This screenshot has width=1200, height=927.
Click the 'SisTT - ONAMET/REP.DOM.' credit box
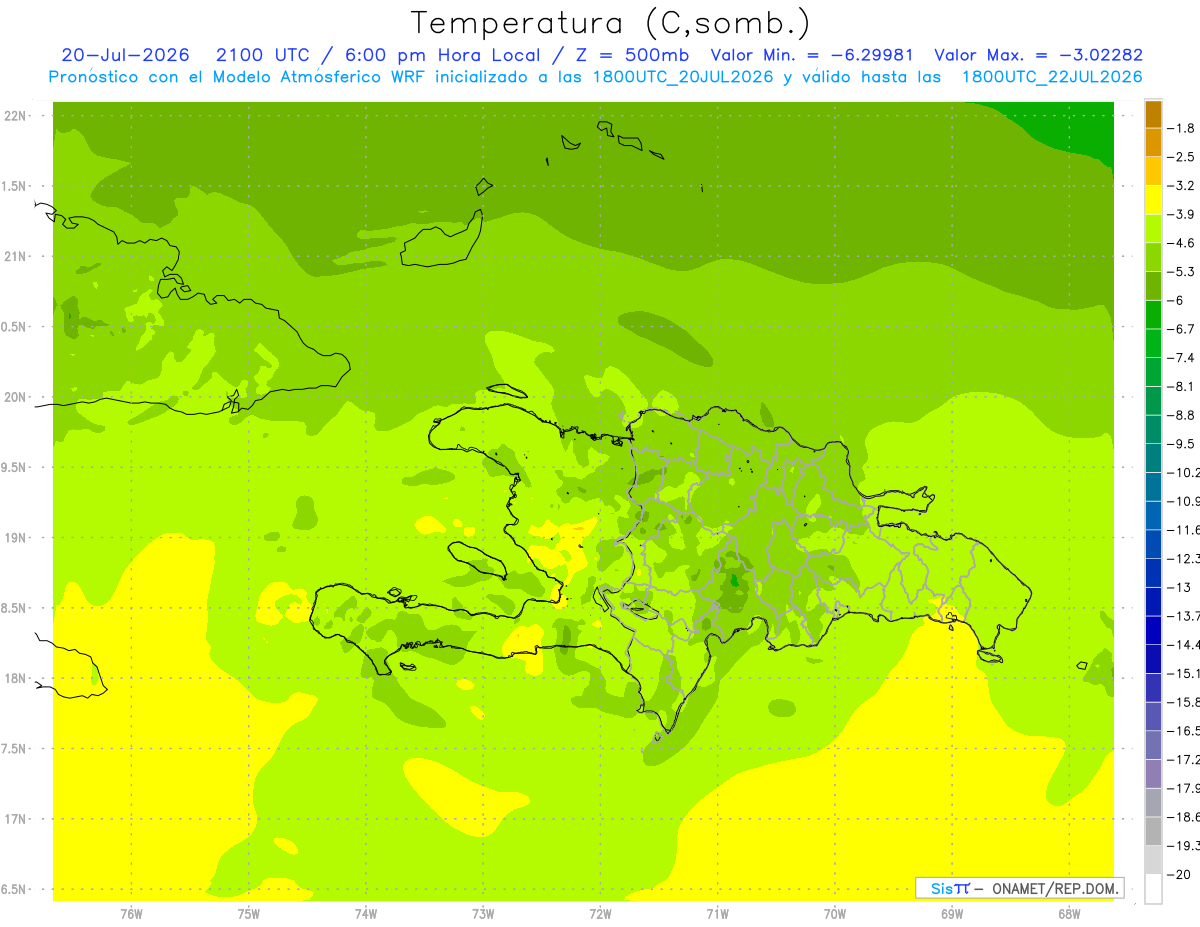(x=1019, y=888)
